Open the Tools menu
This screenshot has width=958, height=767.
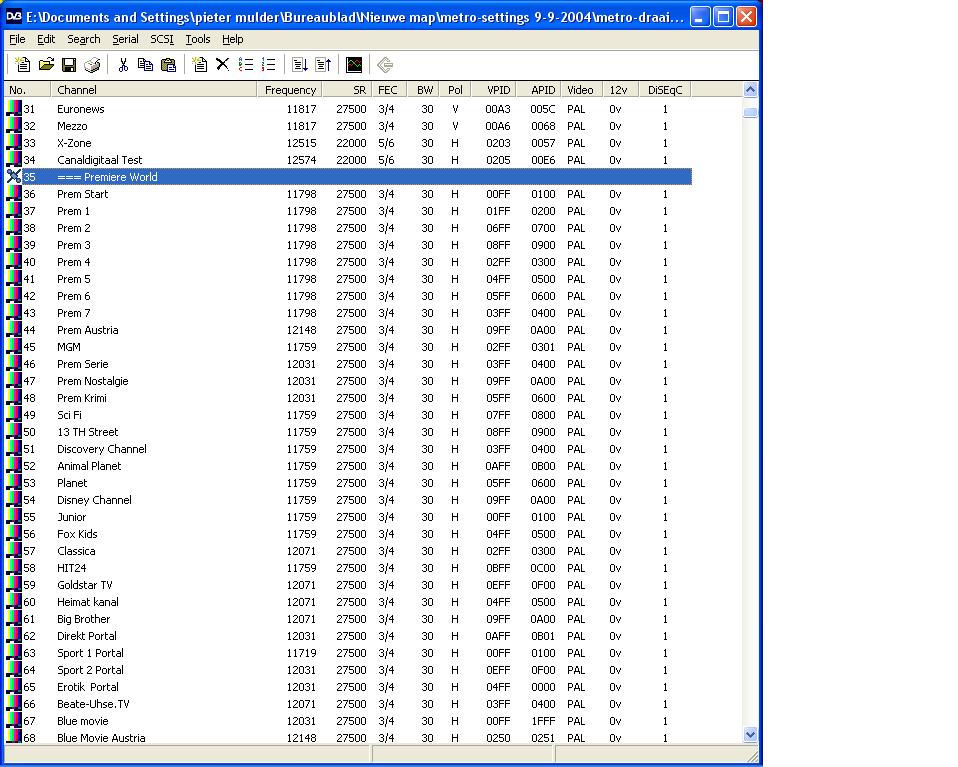pos(197,39)
